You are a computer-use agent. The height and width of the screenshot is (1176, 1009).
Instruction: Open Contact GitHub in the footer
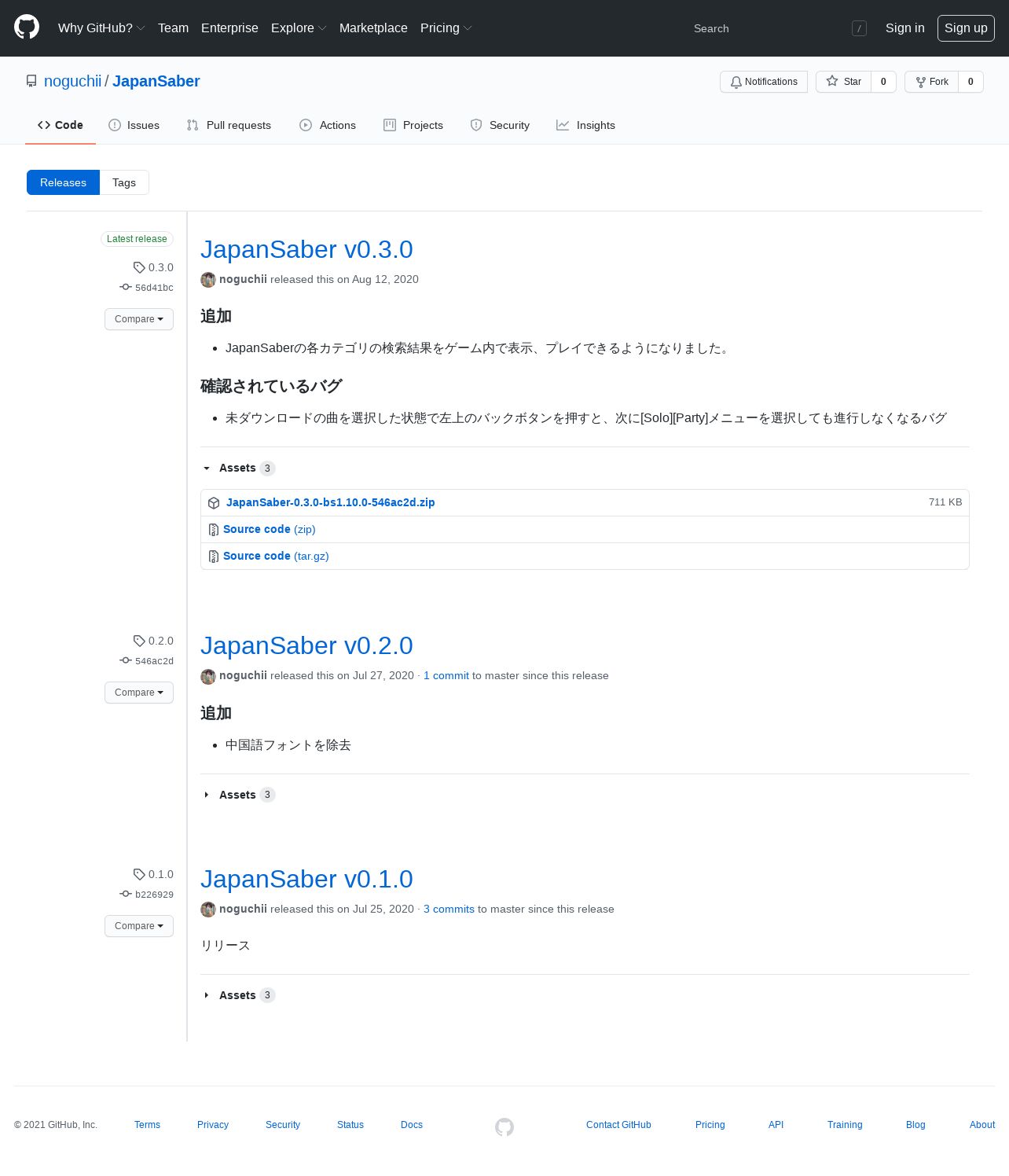(618, 1125)
